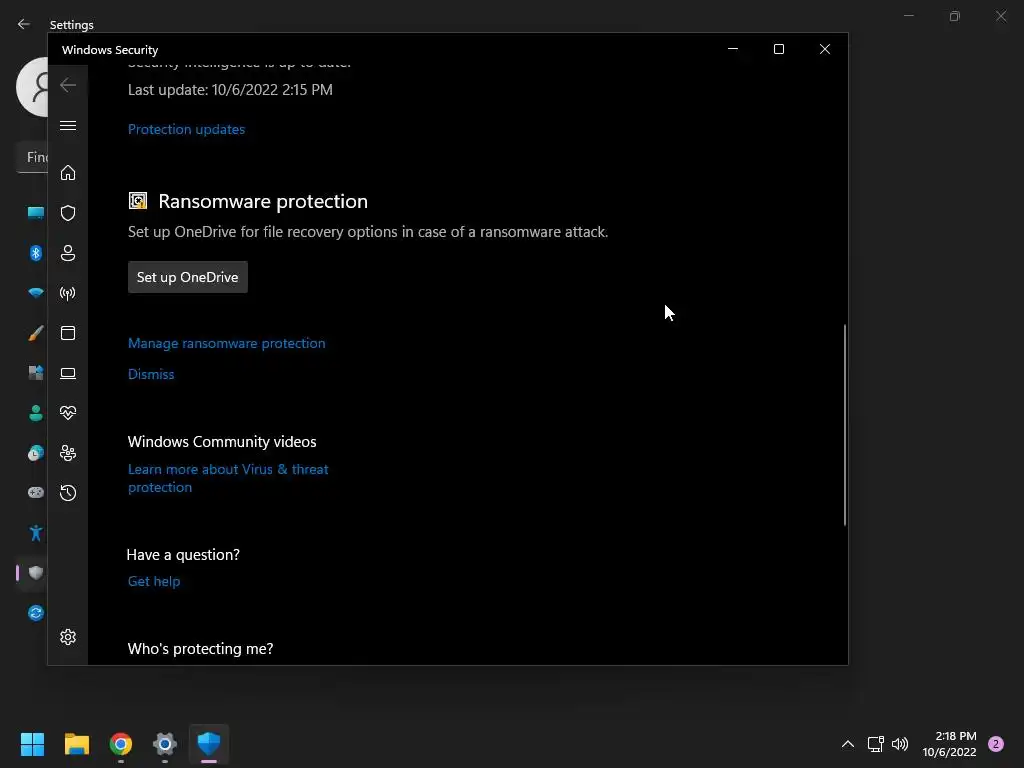Click Settings search field behind the dialog
This screenshot has width=1024, height=768.
click(x=32, y=157)
